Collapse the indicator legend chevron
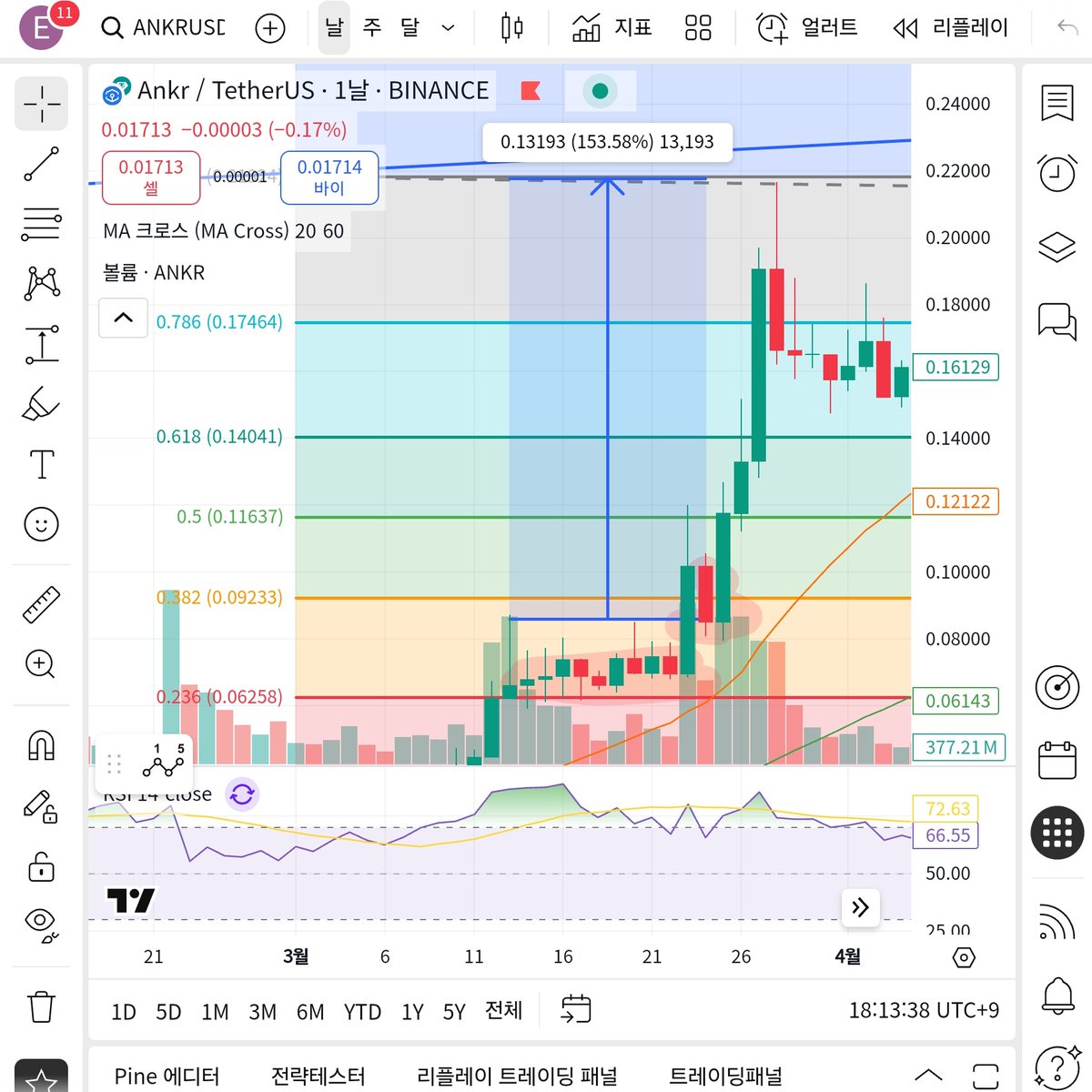The width and height of the screenshot is (1092, 1092). tap(123, 318)
